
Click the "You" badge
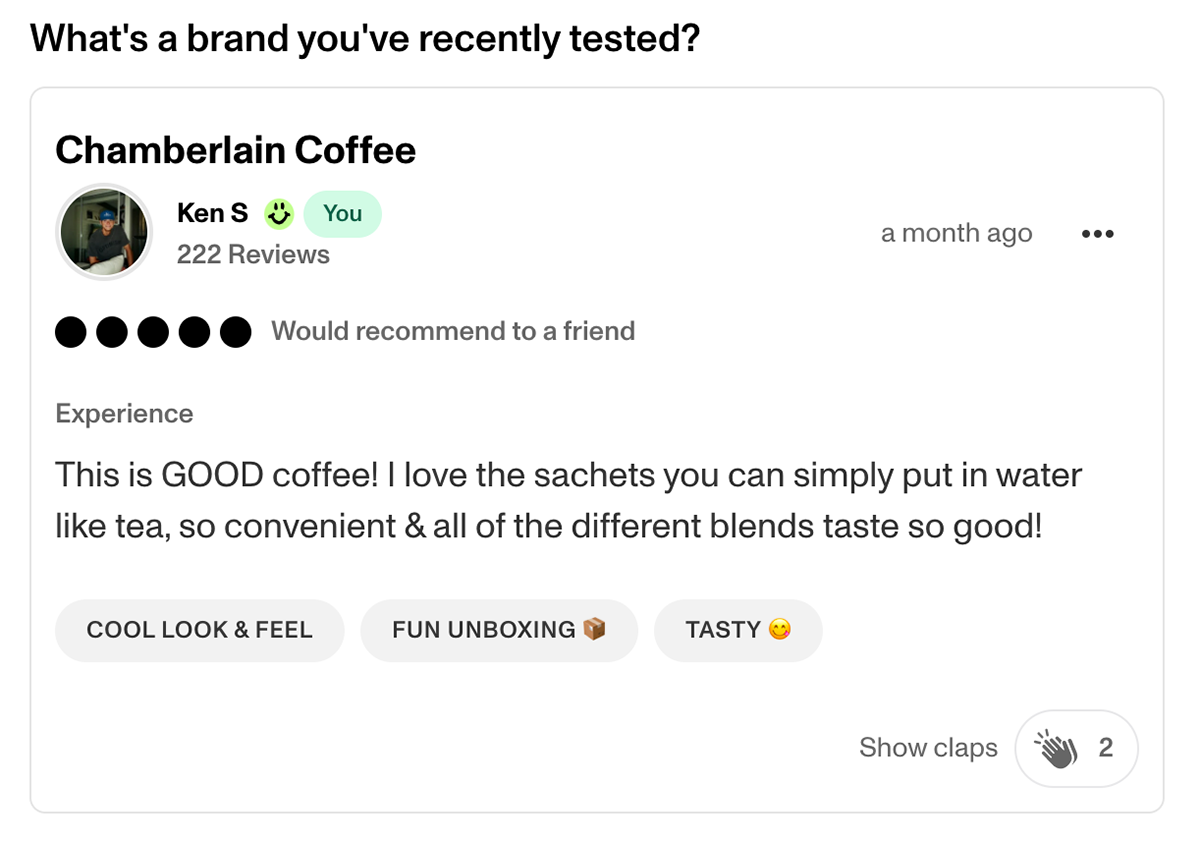click(342, 213)
